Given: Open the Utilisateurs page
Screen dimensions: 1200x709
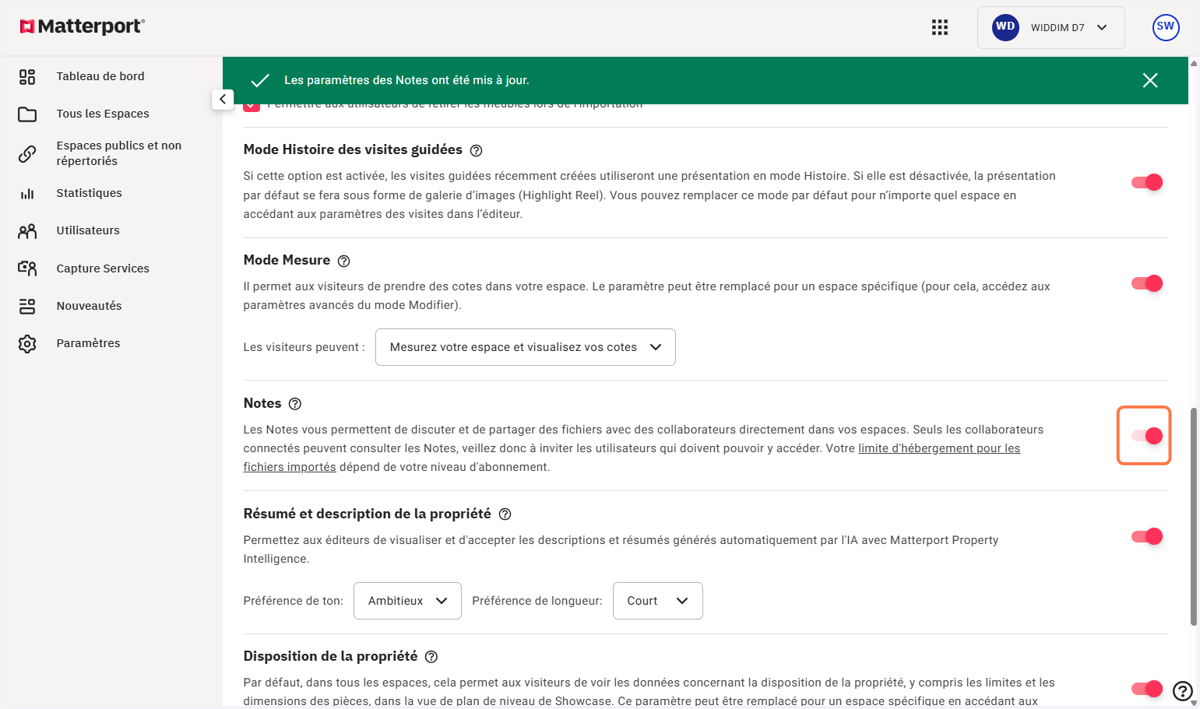Looking at the screenshot, I should (x=88, y=230).
